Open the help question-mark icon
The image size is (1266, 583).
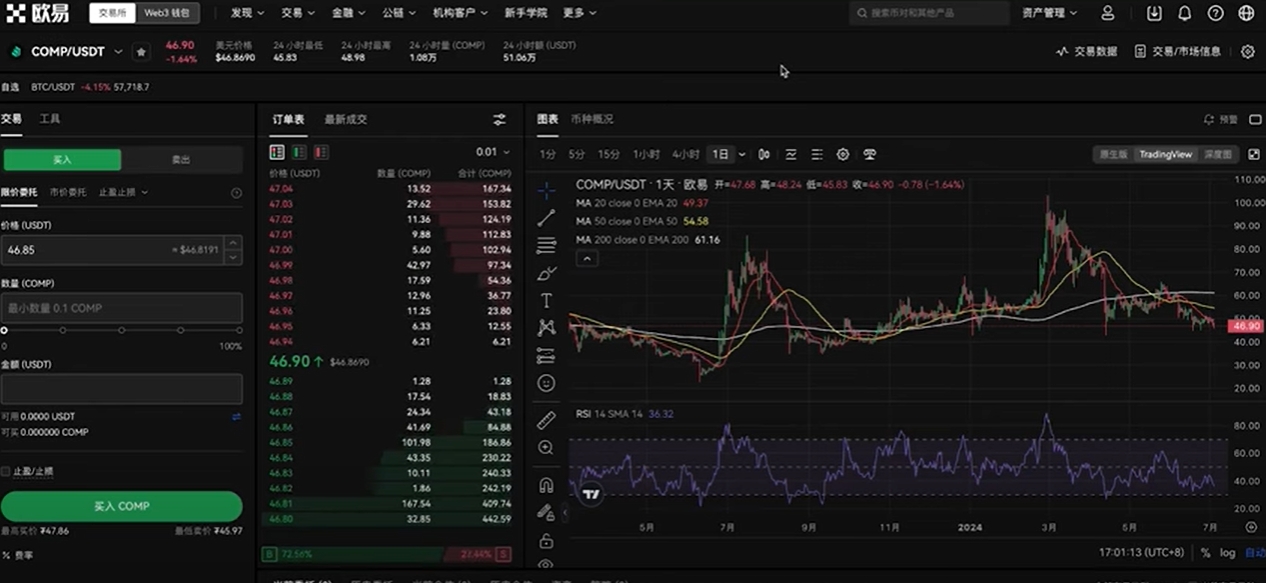coord(1215,13)
